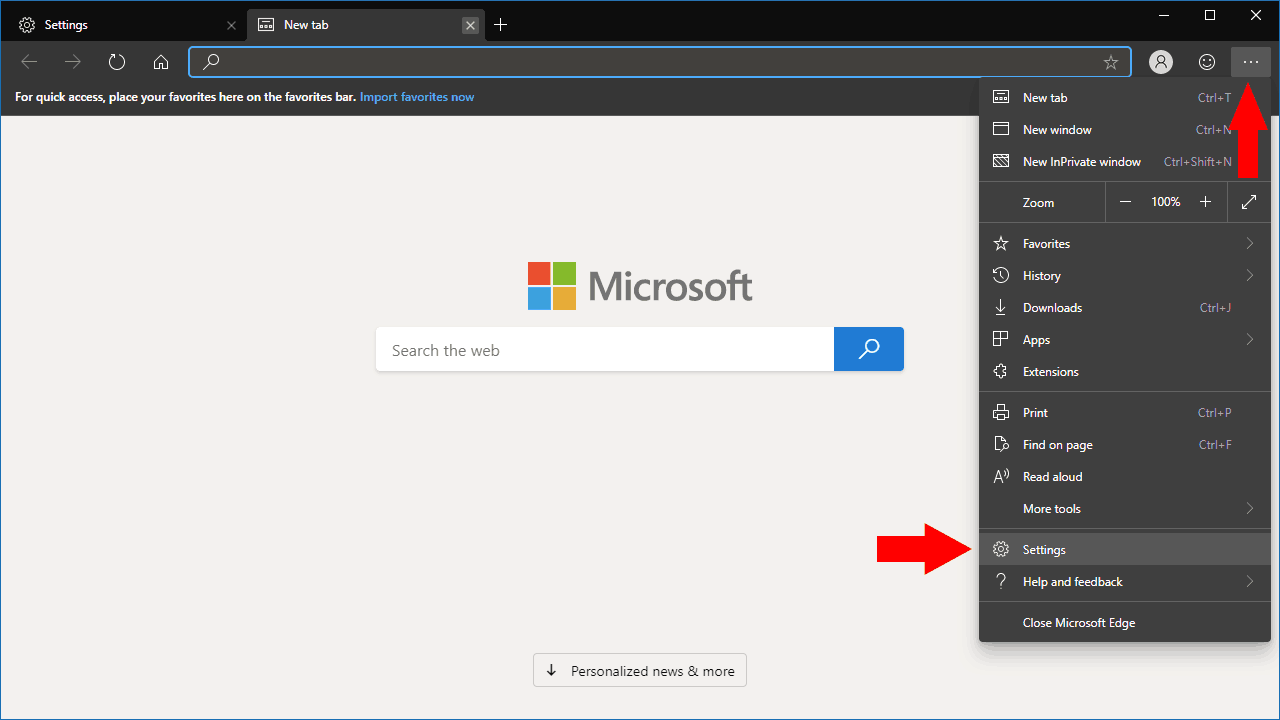
Task: Open Downloads from the menu
Action: tap(1125, 308)
